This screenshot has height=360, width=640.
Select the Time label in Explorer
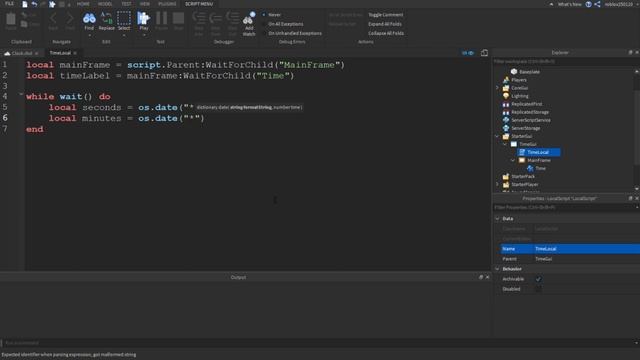540,168
